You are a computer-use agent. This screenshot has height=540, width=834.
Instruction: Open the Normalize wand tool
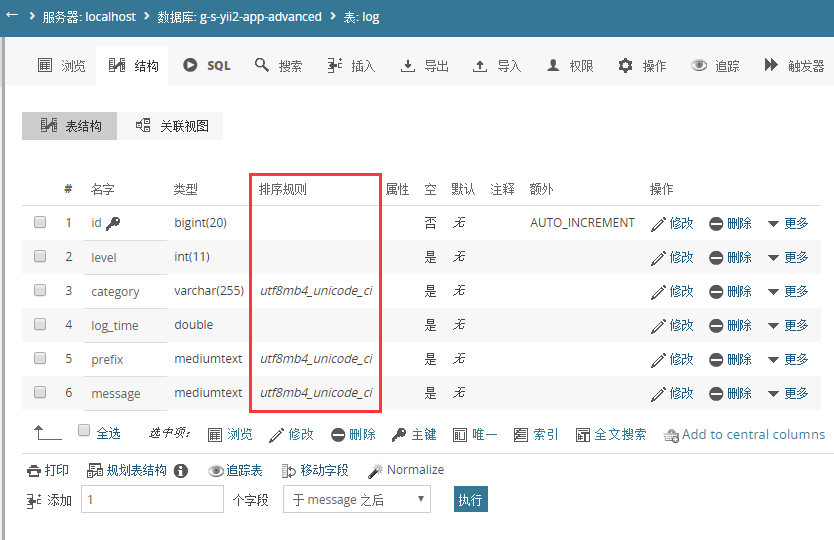click(376, 470)
